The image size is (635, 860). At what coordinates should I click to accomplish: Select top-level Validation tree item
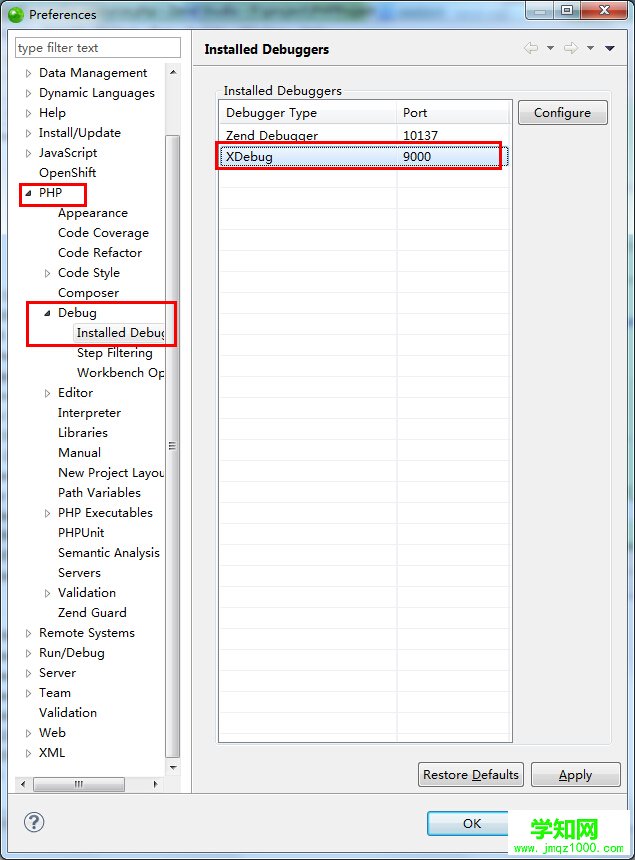pos(68,713)
